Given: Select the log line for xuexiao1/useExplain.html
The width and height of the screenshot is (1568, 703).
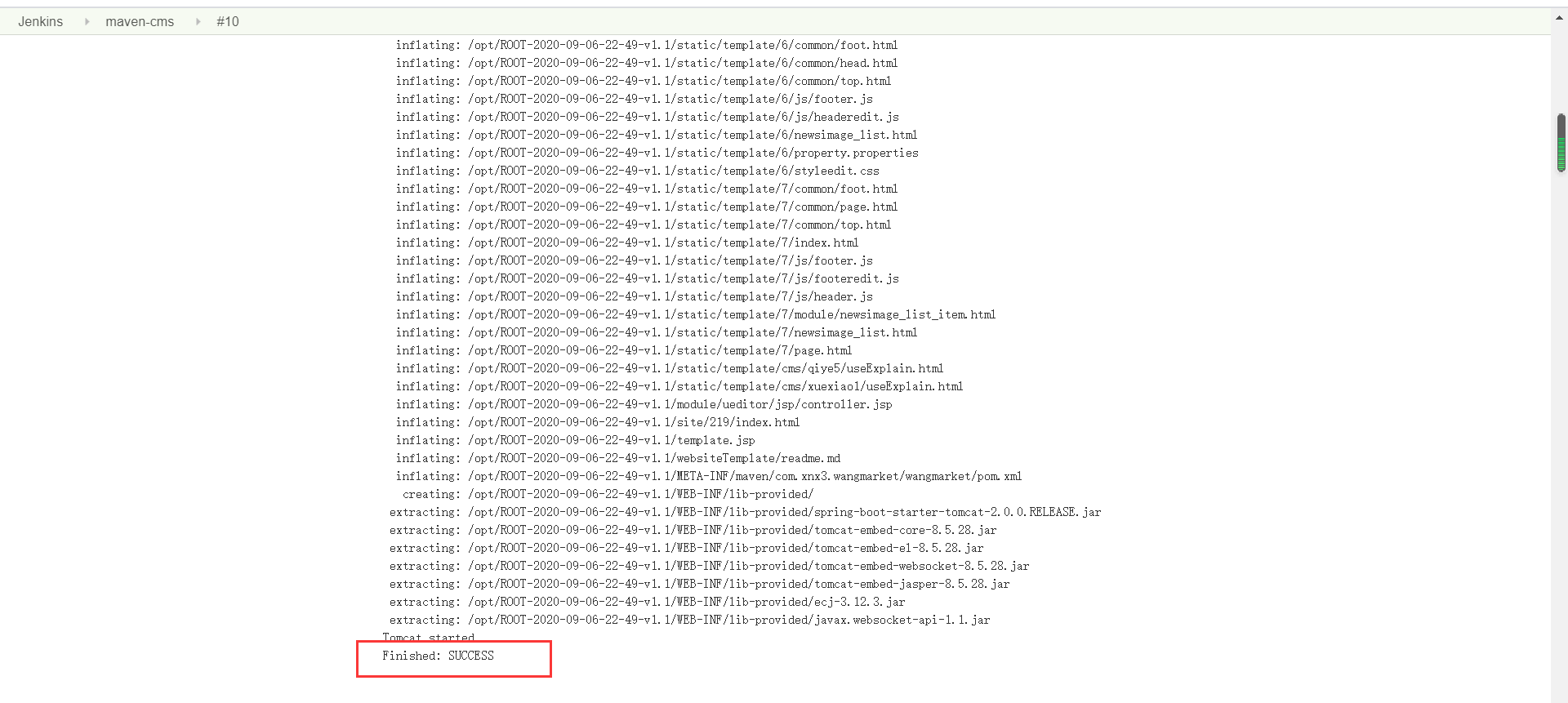Looking at the screenshot, I should tap(679, 386).
